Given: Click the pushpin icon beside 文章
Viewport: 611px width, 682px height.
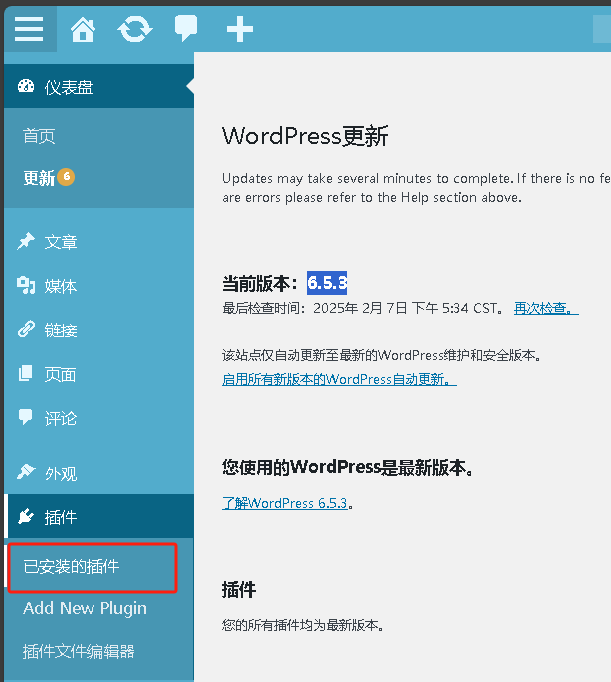Looking at the screenshot, I should pos(26,241).
